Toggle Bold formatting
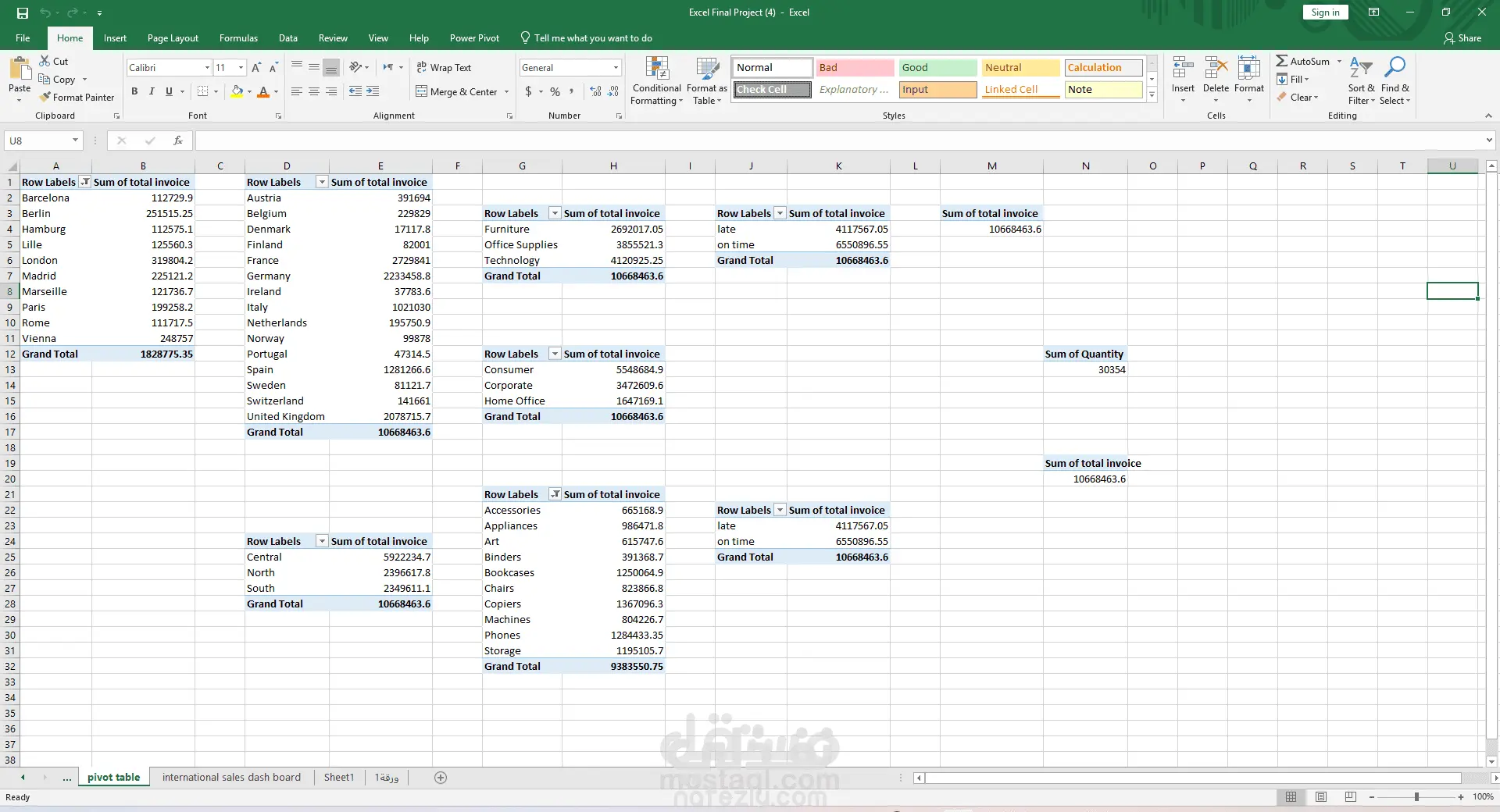The image size is (1500, 812). coord(134,91)
